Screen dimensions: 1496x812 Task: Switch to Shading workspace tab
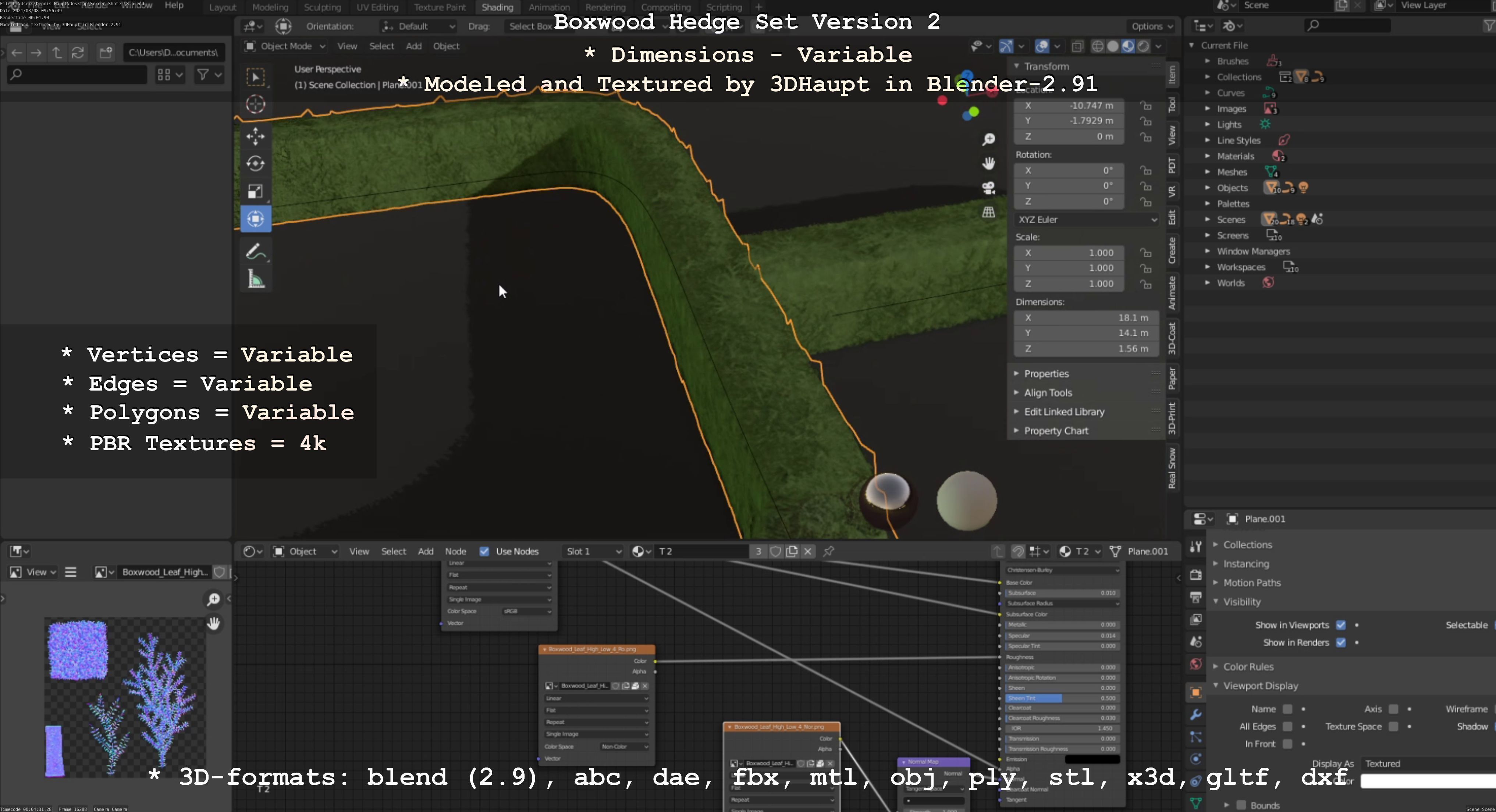click(x=497, y=8)
